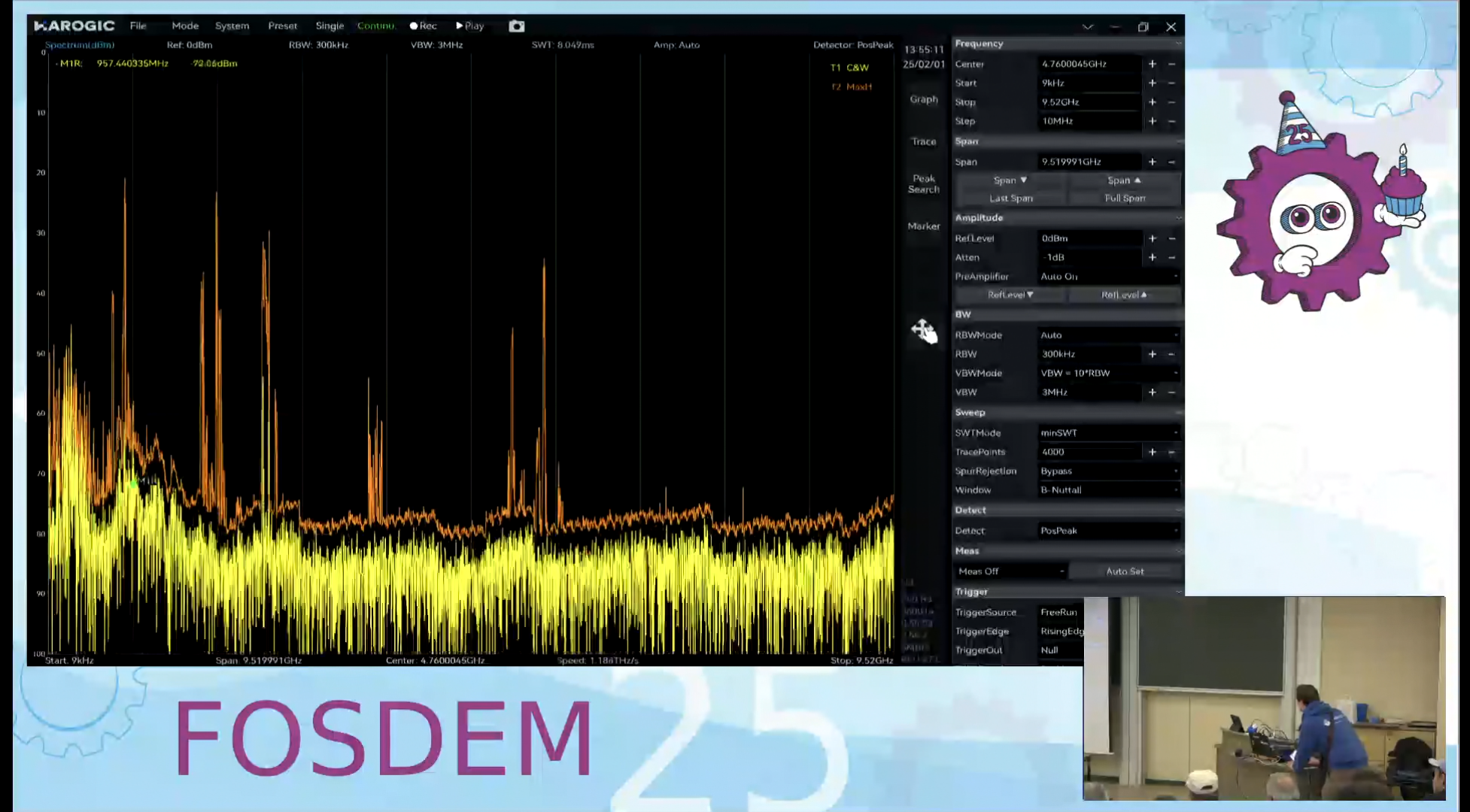Edit the RBW 300kHz field
Screen dimensions: 1470x812
[1089, 354]
